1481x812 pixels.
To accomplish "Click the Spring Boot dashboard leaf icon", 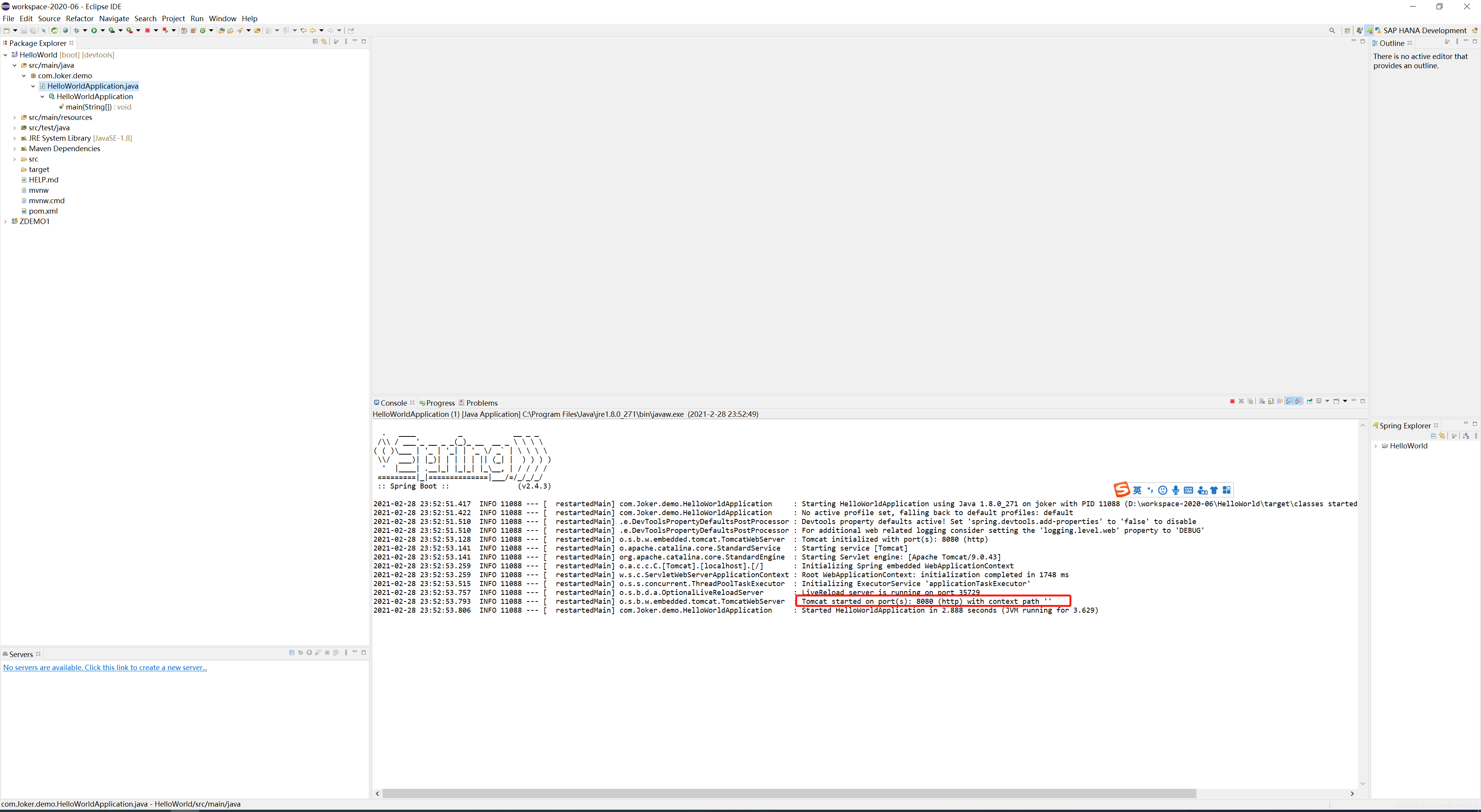I will (x=55, y=30).
